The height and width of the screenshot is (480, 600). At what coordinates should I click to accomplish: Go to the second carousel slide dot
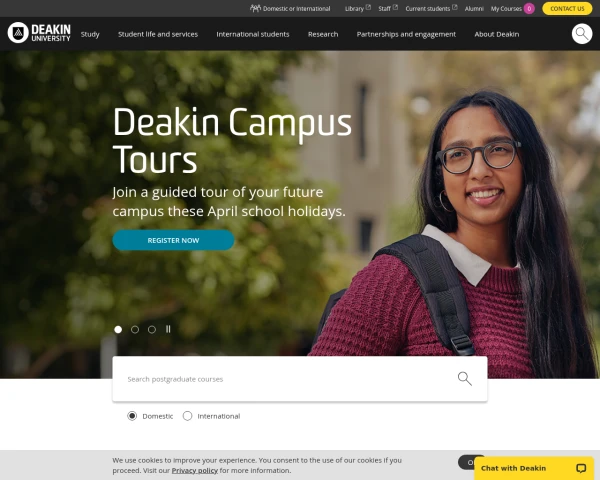pos(135,330)
